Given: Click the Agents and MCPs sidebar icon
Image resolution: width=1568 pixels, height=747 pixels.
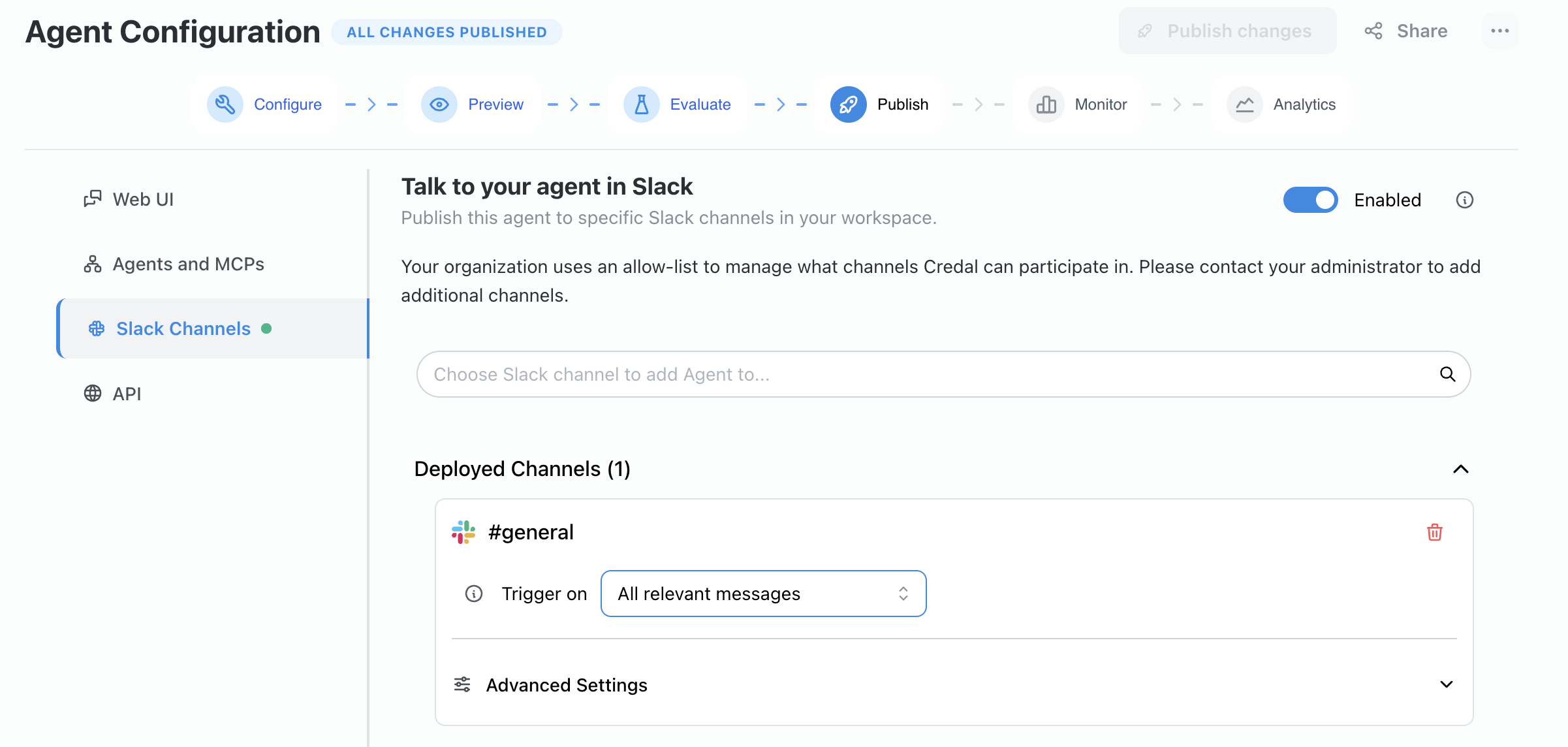Looking at the screenshot, I should click(x=93, y=264).
